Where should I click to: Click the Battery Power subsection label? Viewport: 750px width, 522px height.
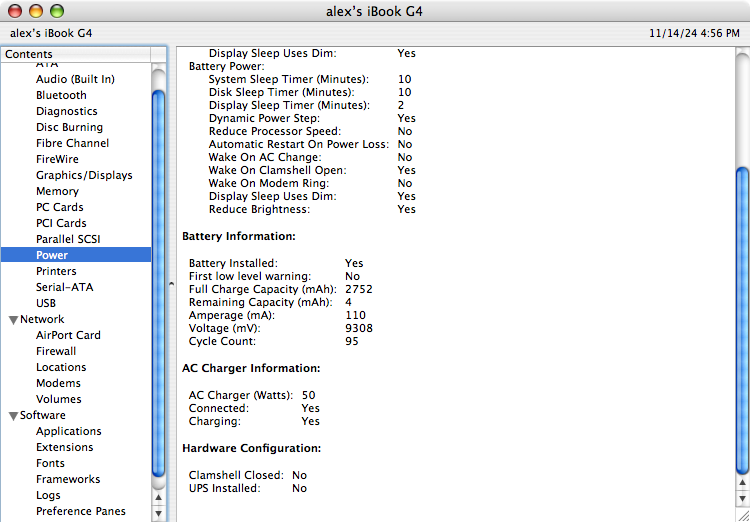click(x=227, y=66)
